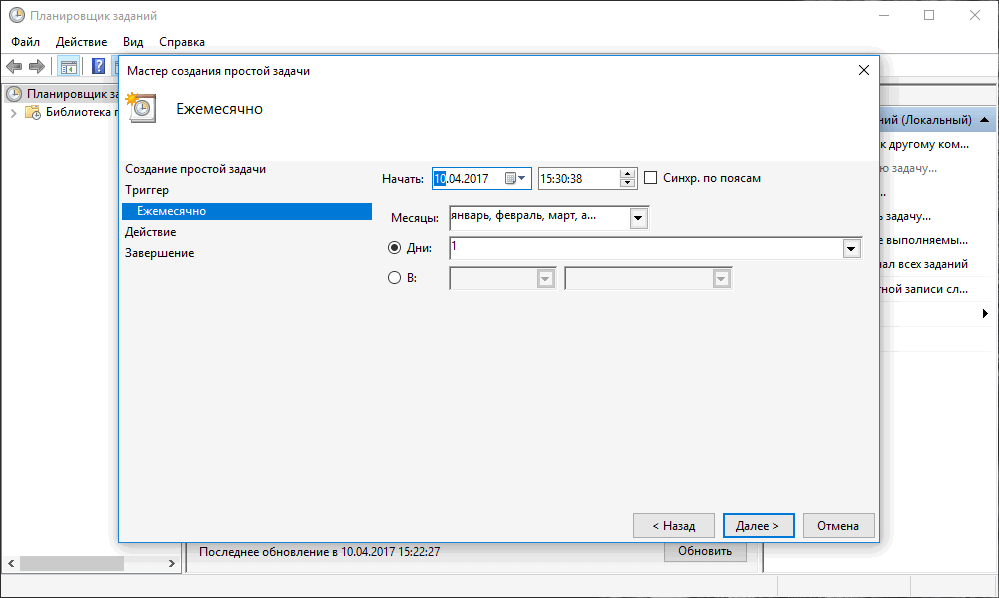Click the Forward arrow toolbar icon
The height and width of the screenshot is (598, 999).
click(x=37, y=66)
